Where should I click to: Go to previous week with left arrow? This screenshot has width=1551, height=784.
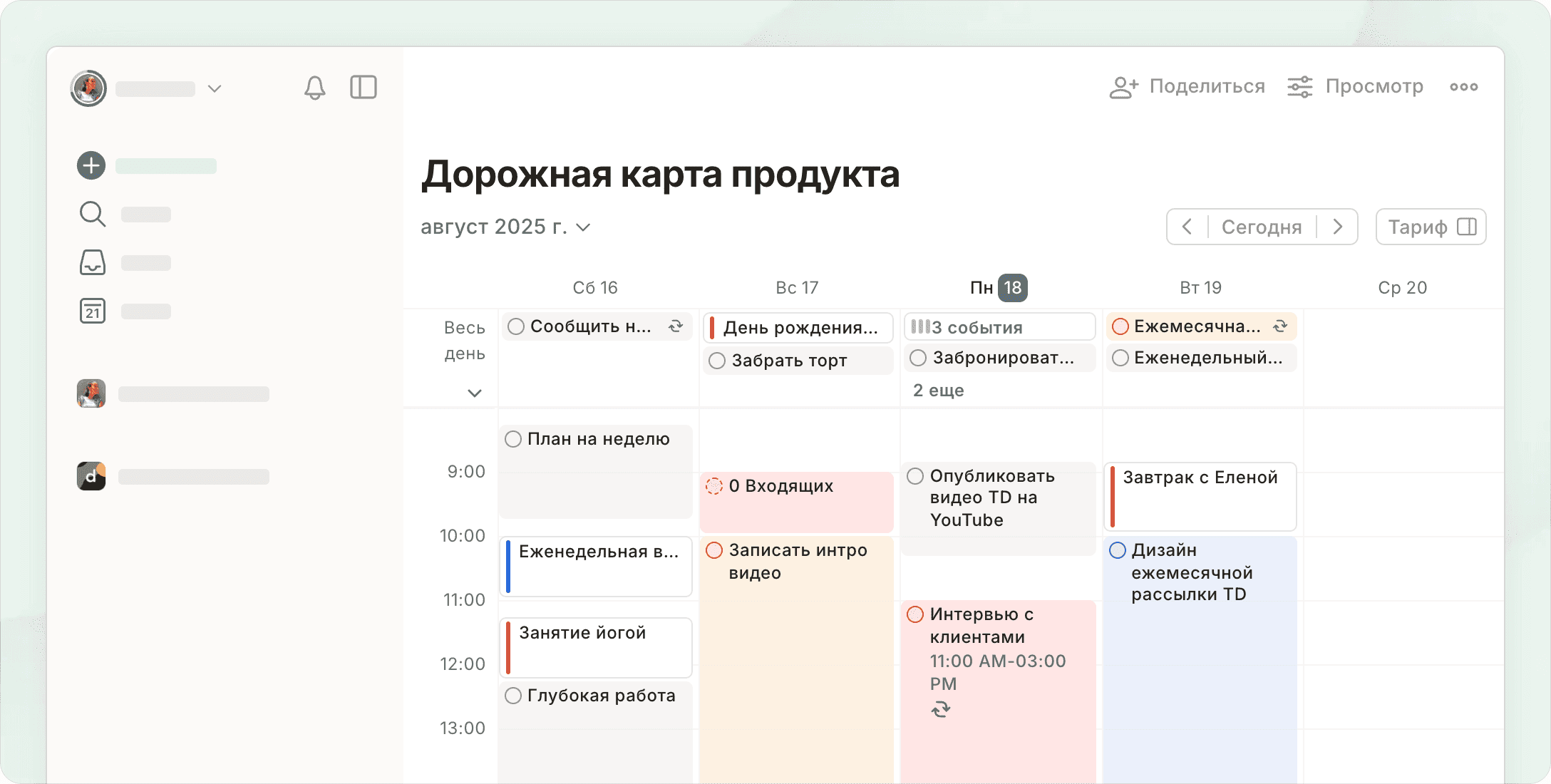pyautogui.click(x=1187, y=227)
